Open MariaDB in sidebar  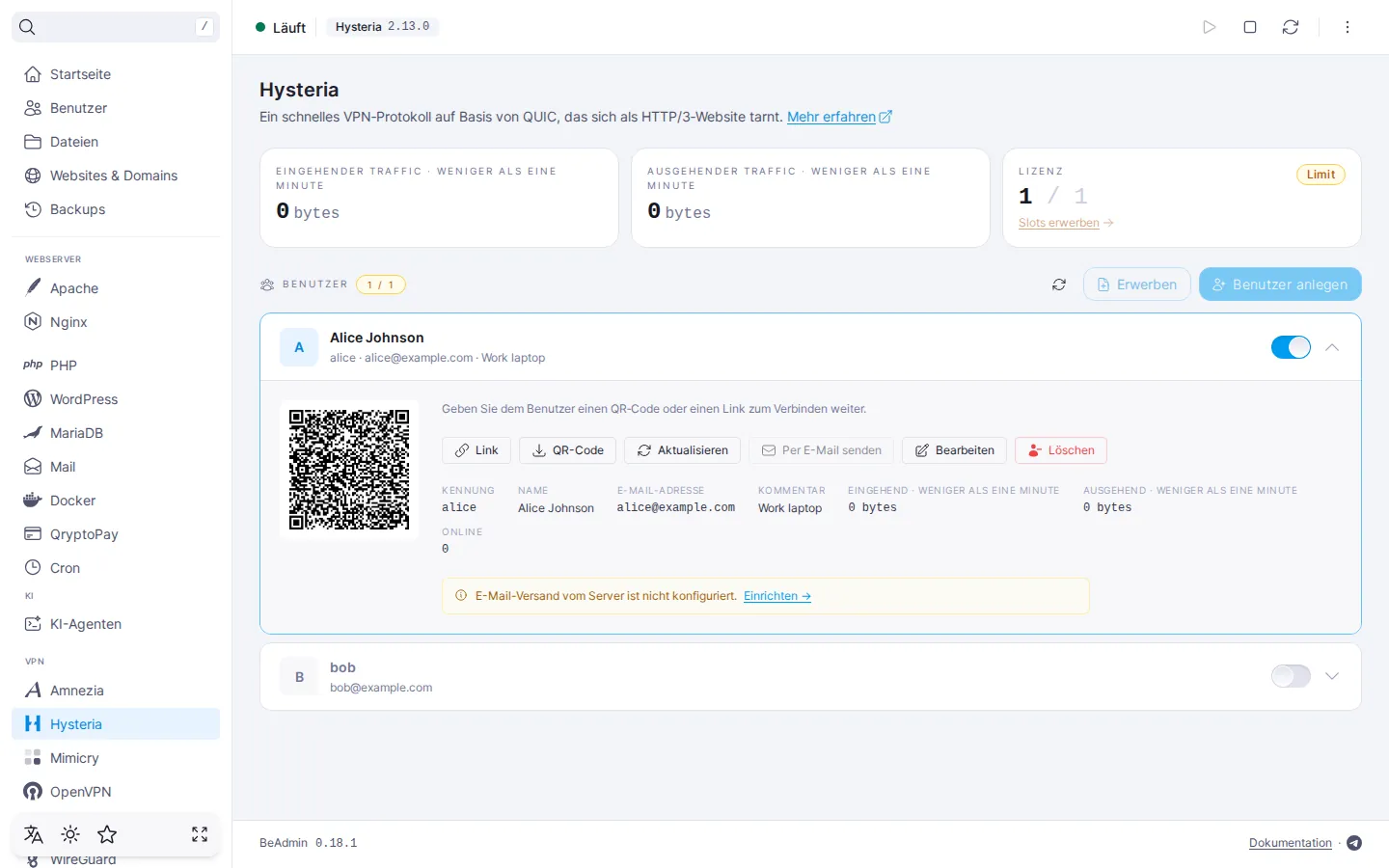pyautogui.click(x=116, y=433)
